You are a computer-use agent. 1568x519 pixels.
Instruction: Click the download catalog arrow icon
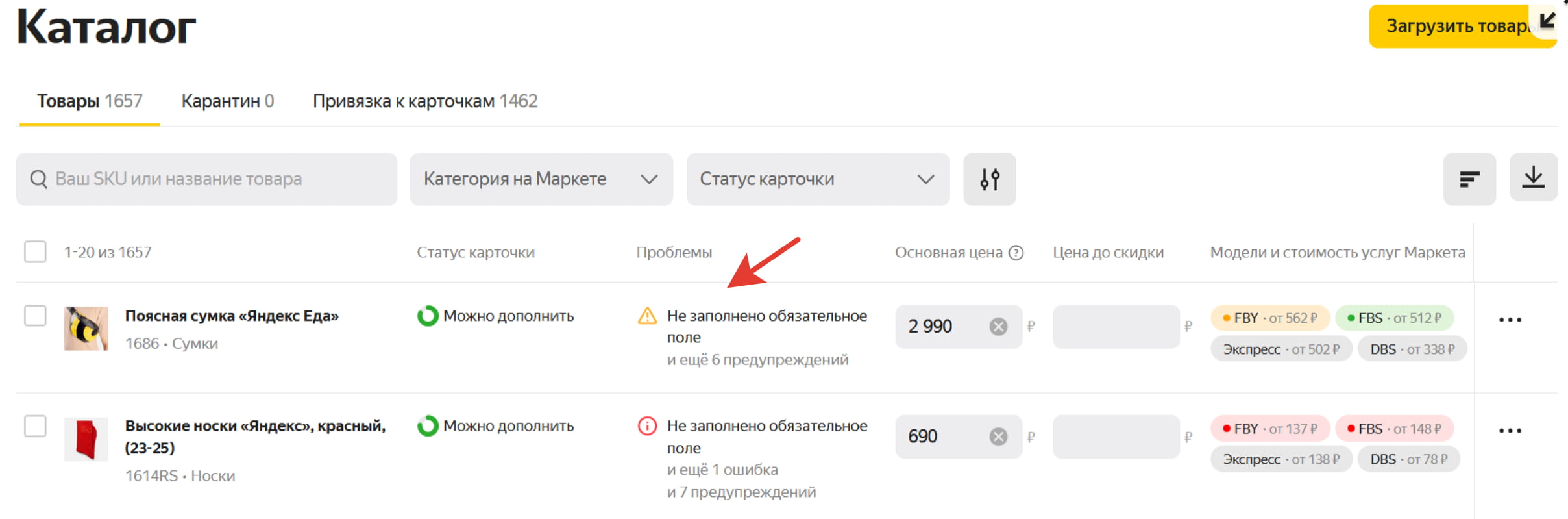coord(1534,178)
